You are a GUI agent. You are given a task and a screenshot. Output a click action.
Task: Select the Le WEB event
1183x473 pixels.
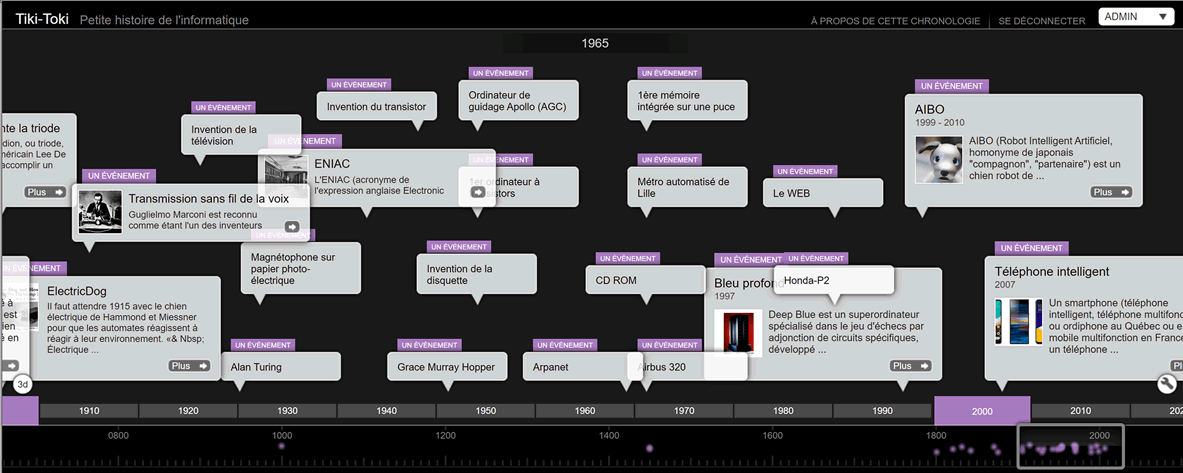tap(823, 192)
